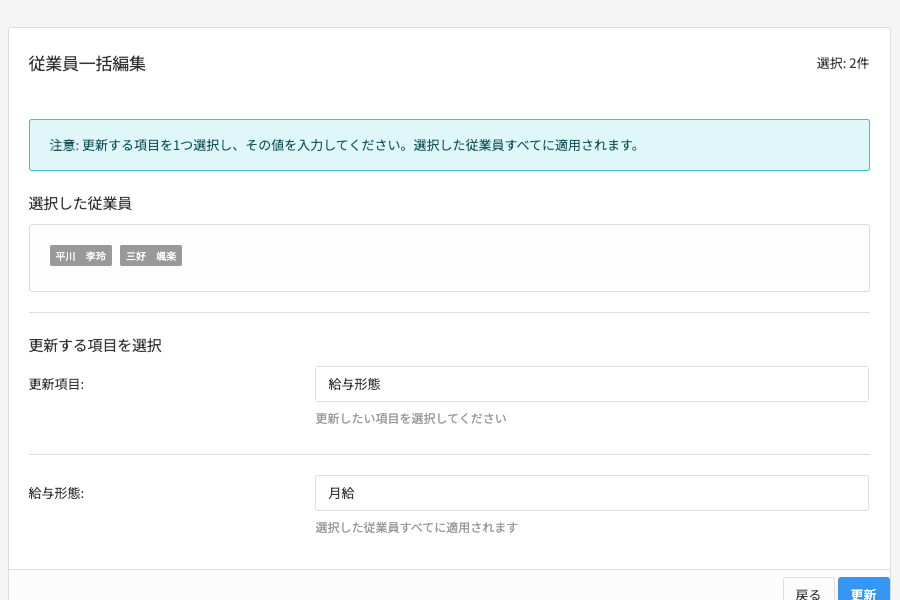900x600 pixels.
Task: Click the 更新したい項目を選択してください hint text
Action: pos(411,418)
